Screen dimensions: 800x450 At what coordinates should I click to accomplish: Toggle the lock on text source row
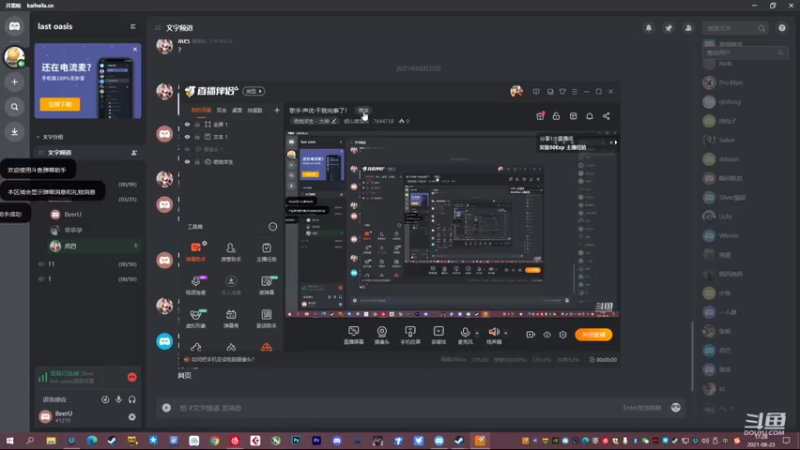197,137
